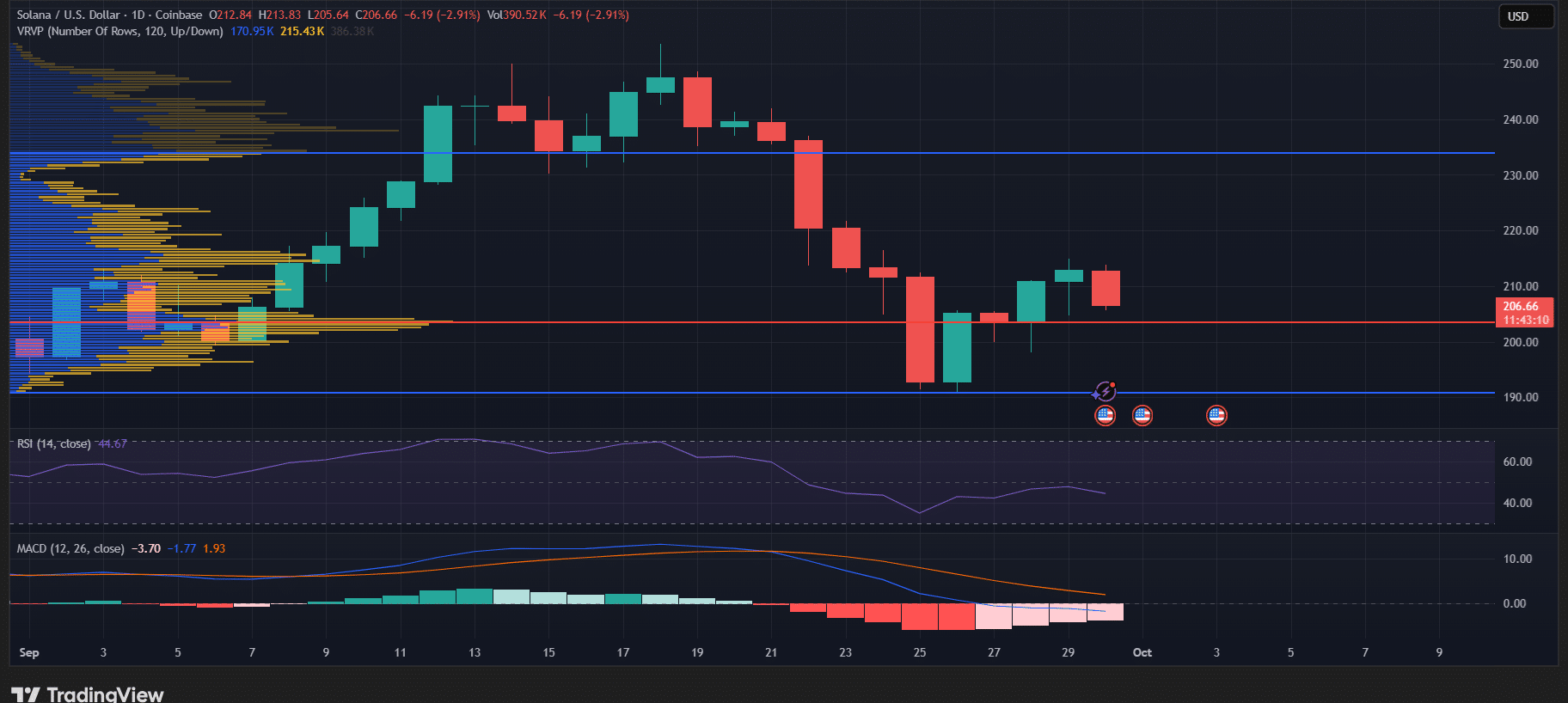Click the MACD (12, 26, close) indicator label
Image resolution: width=1568 pixels, height=703 pixels.
[x=70, y=548]
